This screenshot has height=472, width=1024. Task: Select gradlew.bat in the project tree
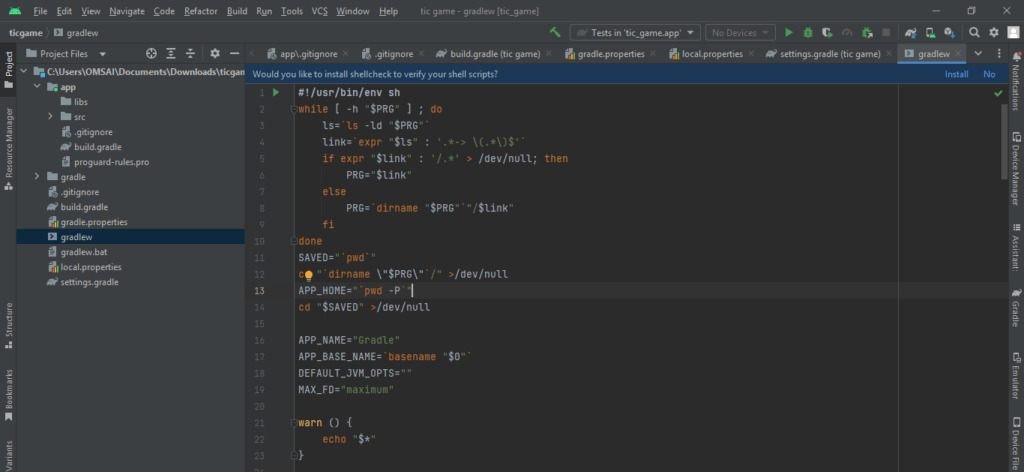pyautogui.click(x=84, y=252)
